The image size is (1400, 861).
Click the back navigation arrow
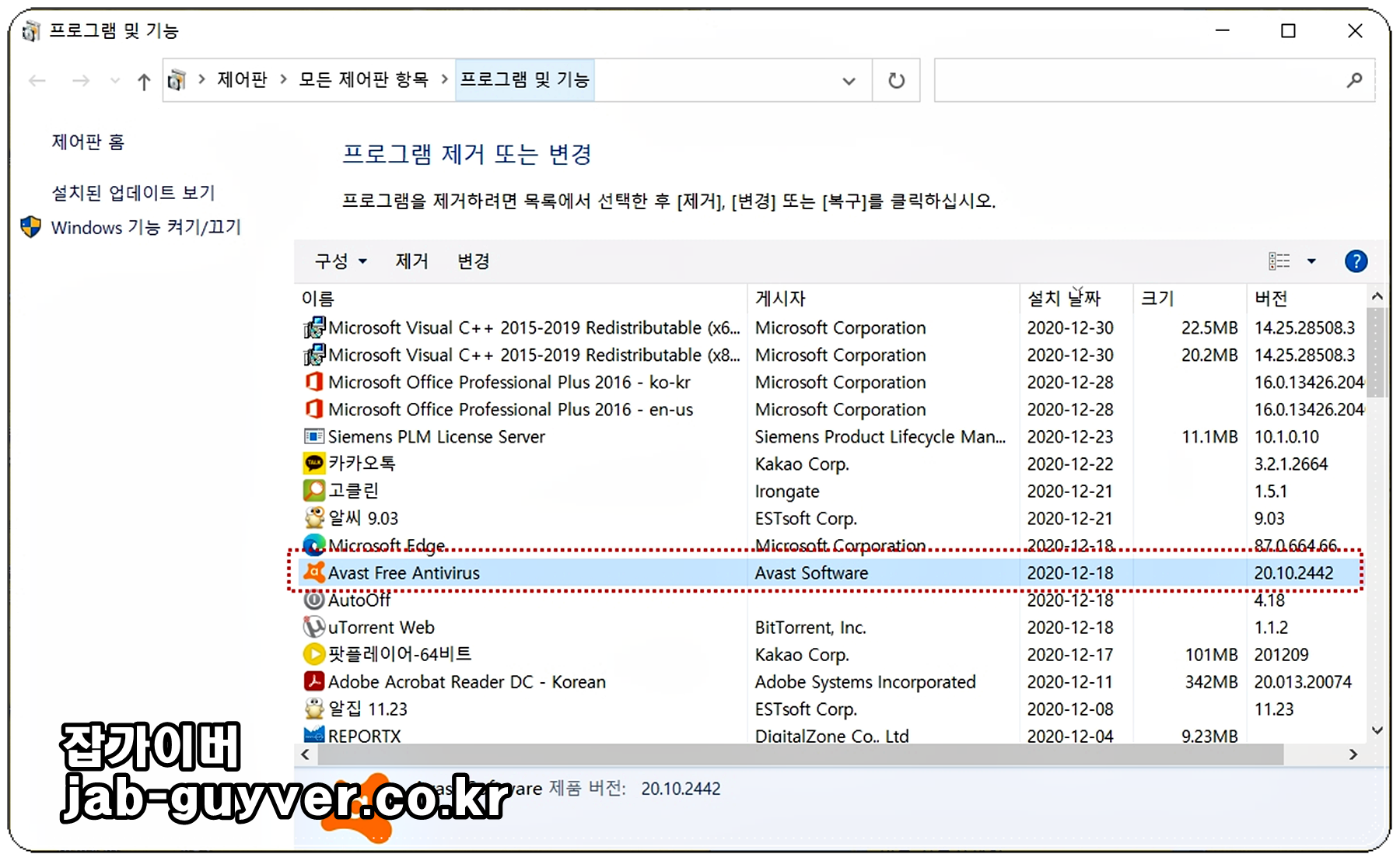pyautogui.click(x=37, y=81)
